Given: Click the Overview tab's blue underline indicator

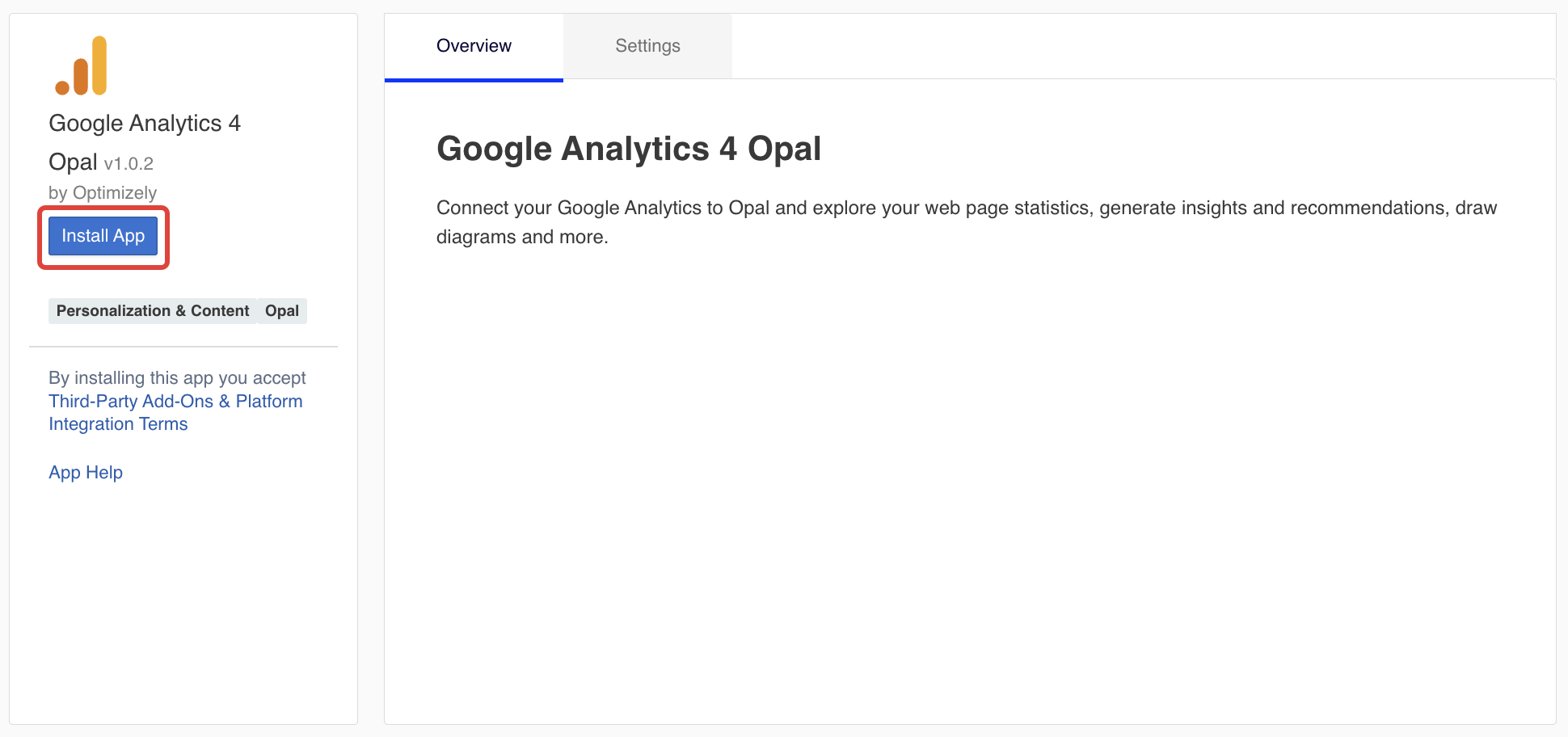Looking at the screenshot, I should click(474, 78).
